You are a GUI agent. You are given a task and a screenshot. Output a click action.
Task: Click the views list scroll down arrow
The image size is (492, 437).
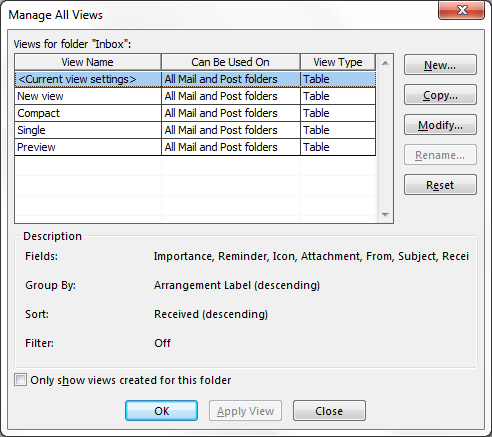385,215
